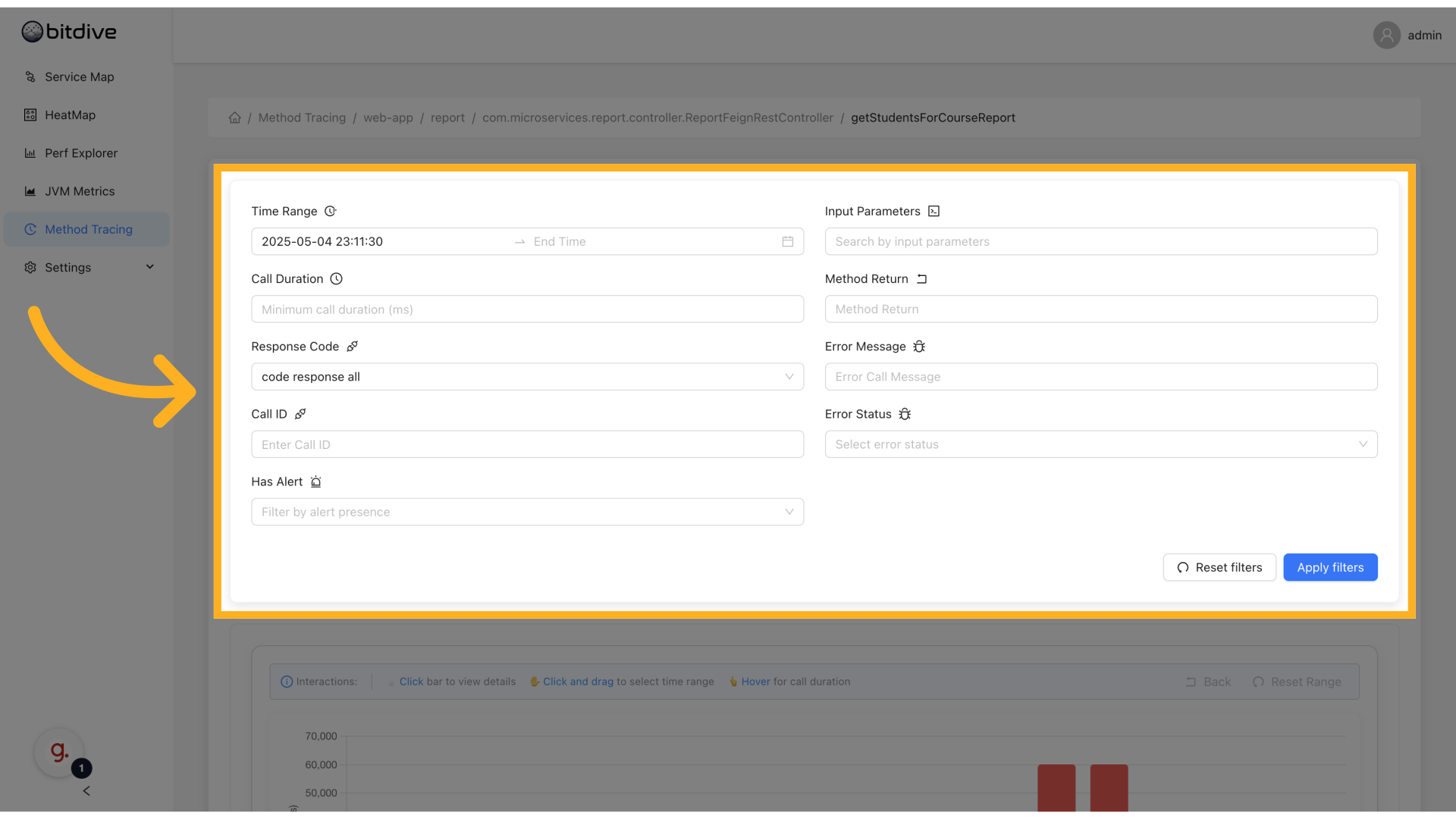Screen dimensions: 1456x819
Task: Click the admin username label
Action: coord(1424,35)
